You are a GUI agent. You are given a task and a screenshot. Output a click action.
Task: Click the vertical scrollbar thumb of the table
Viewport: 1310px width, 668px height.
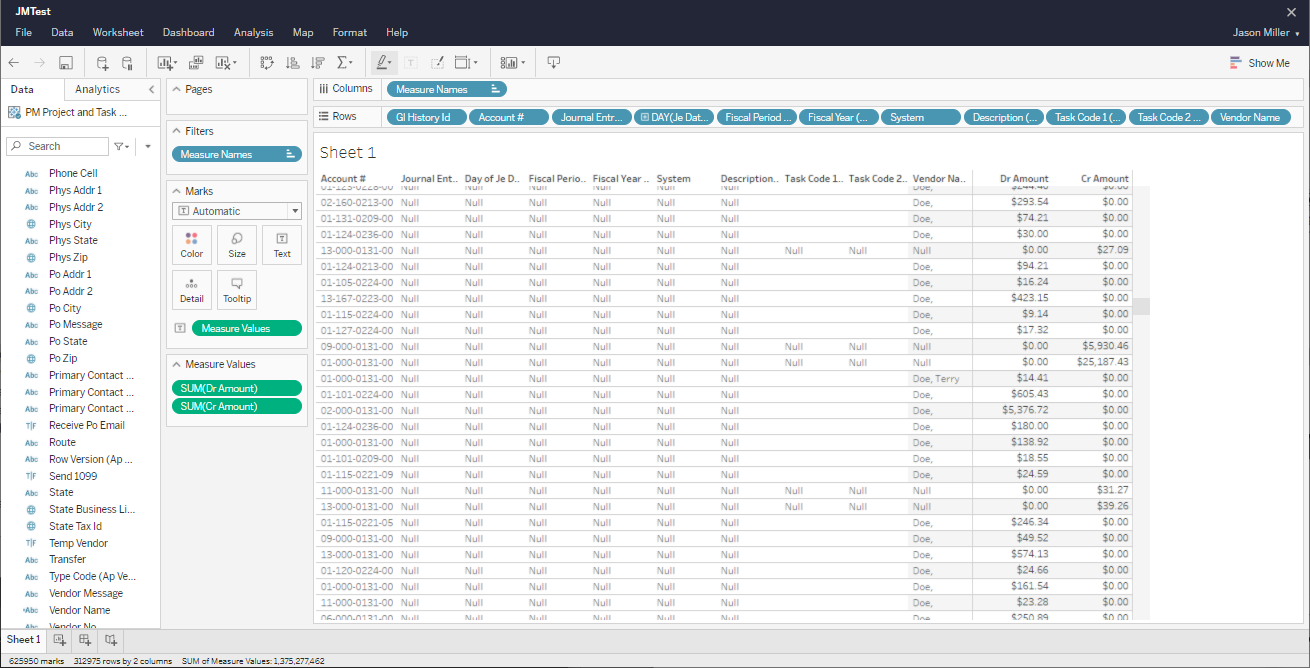coord(1141,306)
